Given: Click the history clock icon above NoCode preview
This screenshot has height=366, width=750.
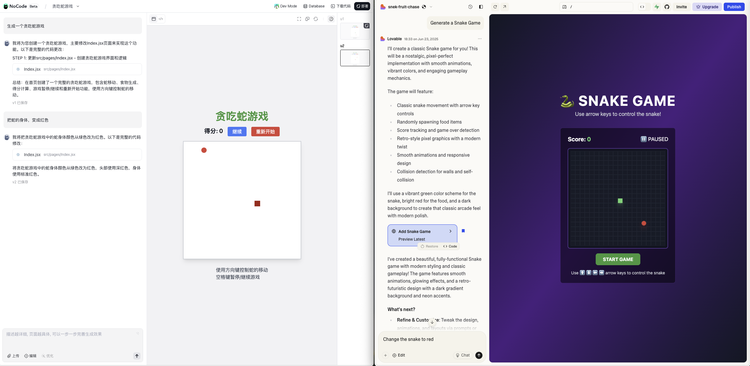Looking at the screenshot, I should pyautogui.click(x=331, y=19).
